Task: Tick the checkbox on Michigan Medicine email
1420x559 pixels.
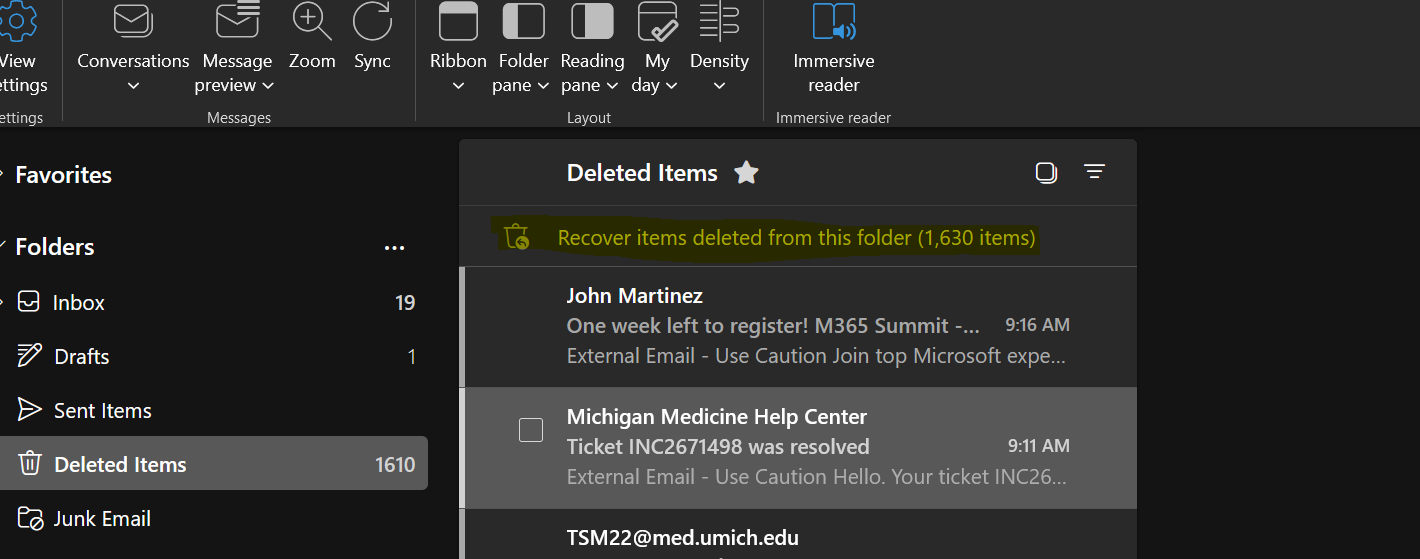Action: click(x=531, y=430)
